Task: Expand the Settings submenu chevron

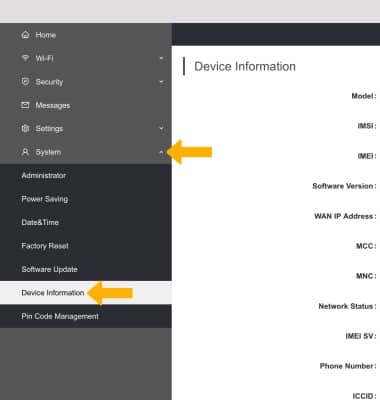Action: click(x=161, y=128)
